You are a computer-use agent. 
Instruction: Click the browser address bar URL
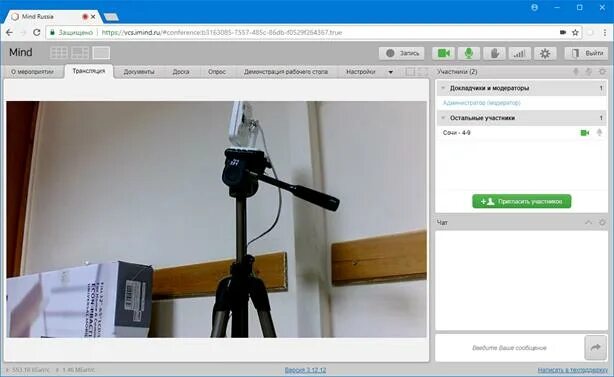(222, 32)
